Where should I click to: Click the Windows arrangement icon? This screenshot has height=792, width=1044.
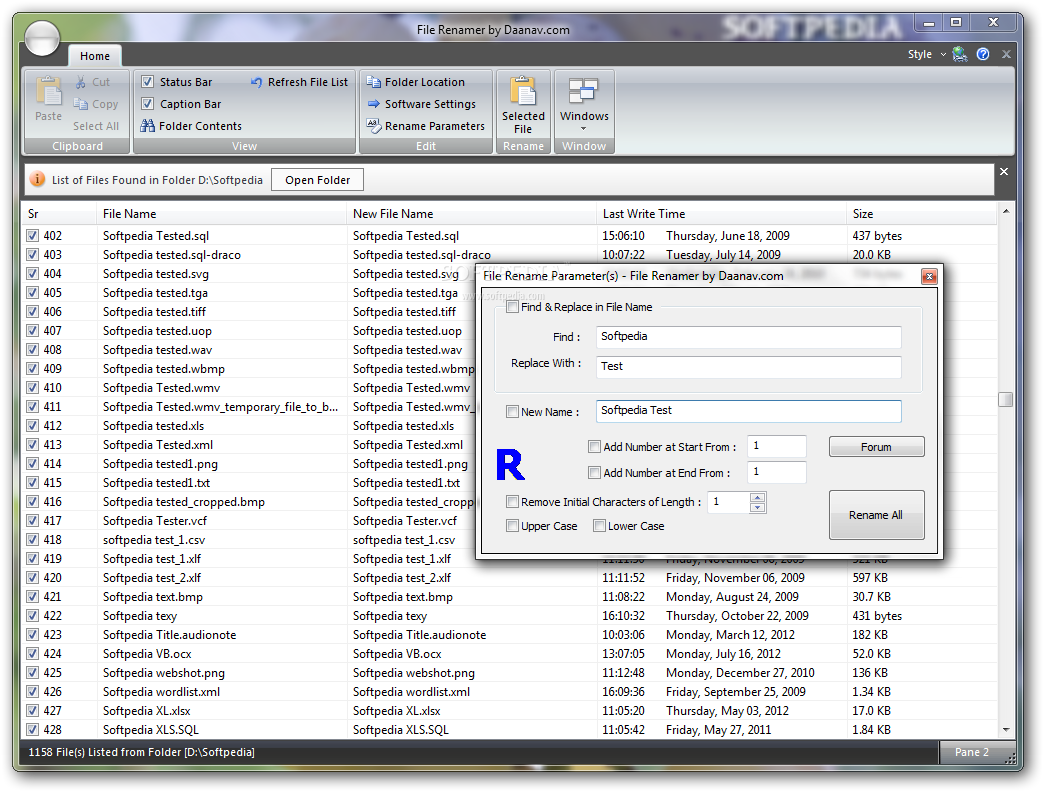tap(584, 91)
